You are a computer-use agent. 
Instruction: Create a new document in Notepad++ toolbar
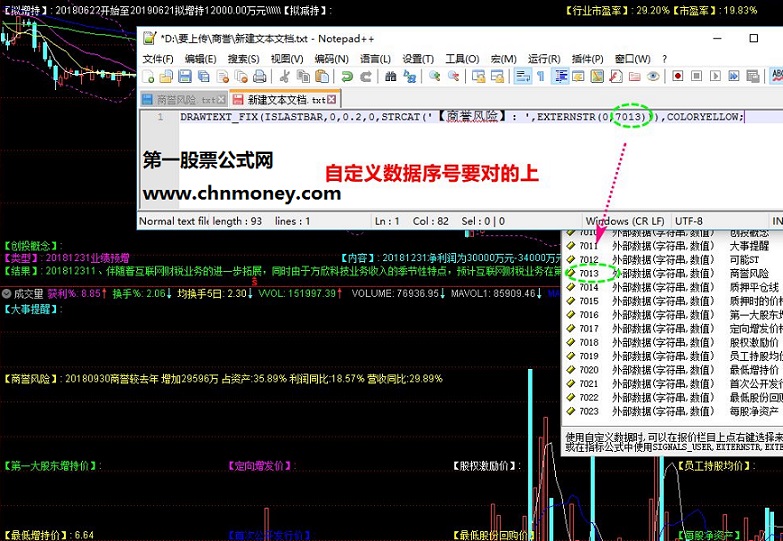(148, 76)
